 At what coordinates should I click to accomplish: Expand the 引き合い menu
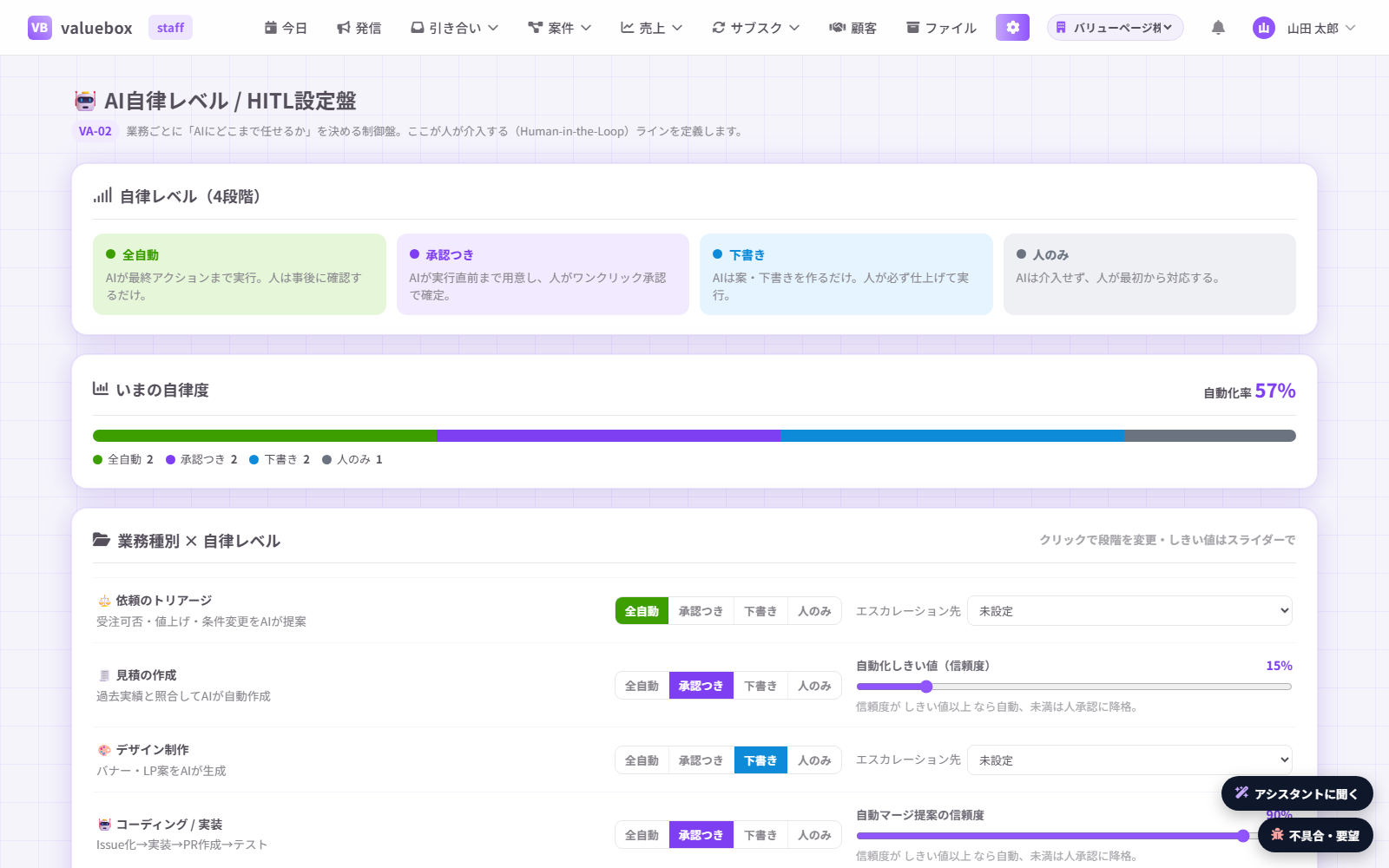[x=455, y=28]
